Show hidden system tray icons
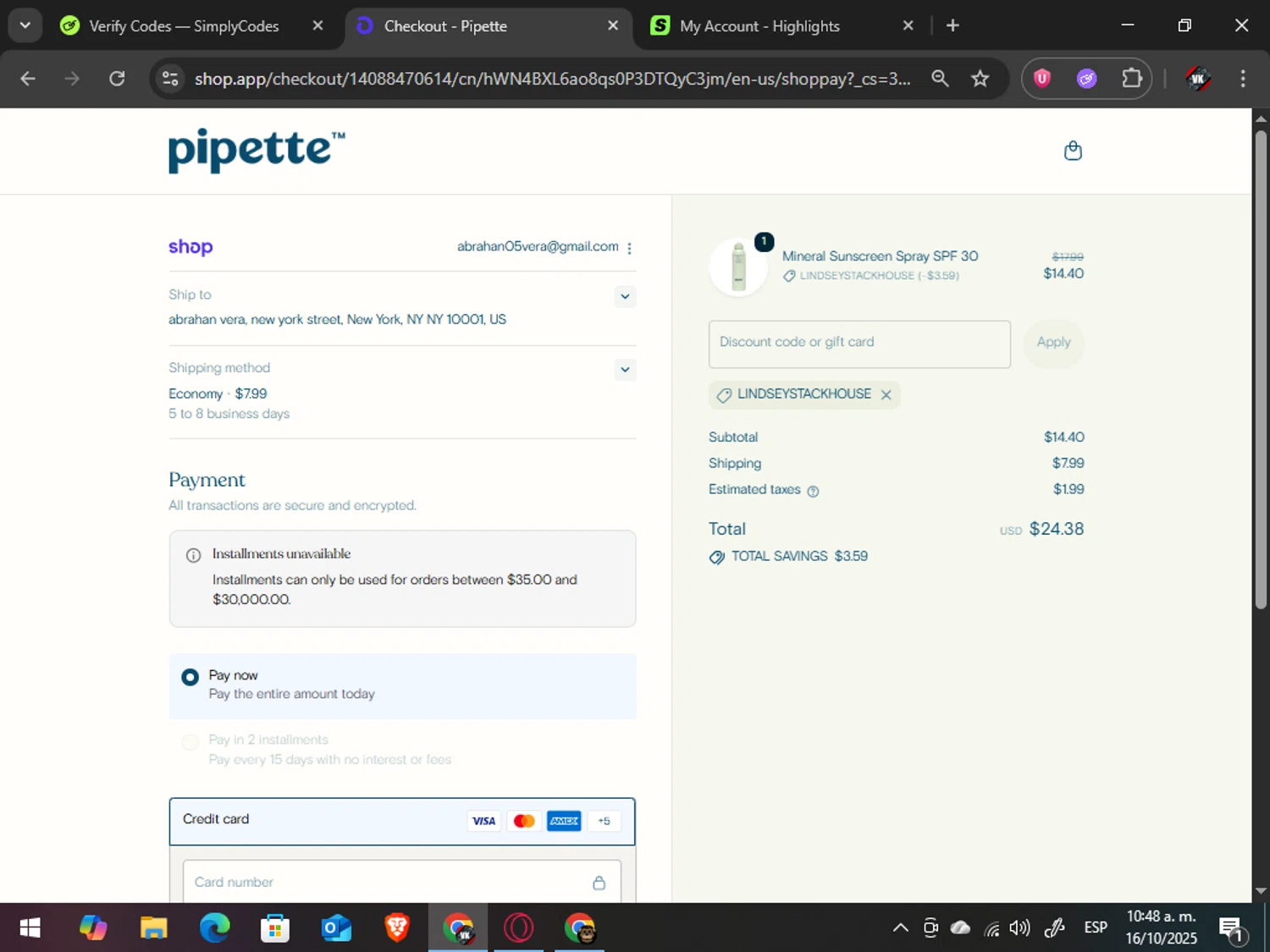This screenshot has height=952, width=1270. tap(901, 928)
